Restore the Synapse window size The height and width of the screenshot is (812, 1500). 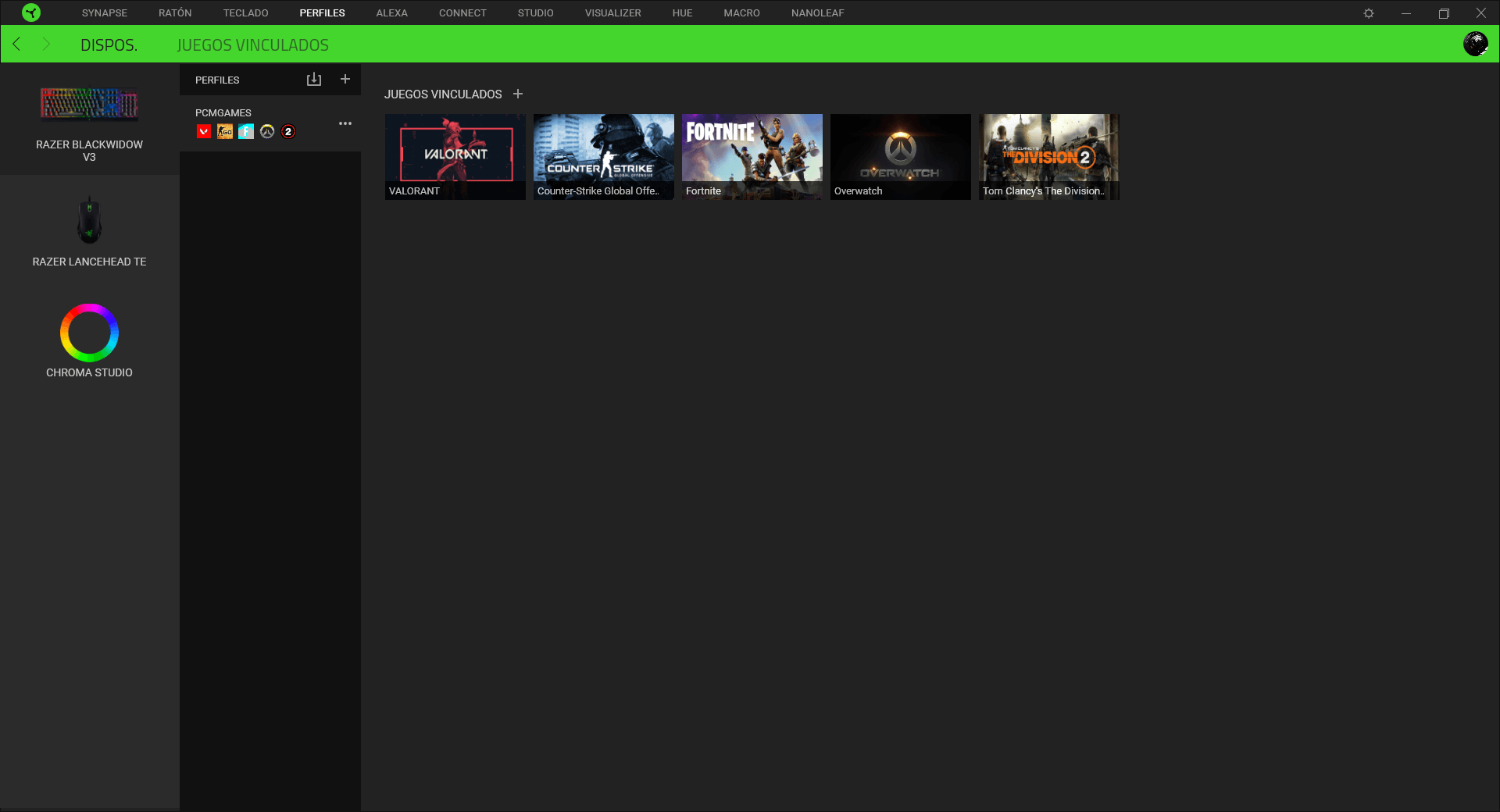[1444, 13]
